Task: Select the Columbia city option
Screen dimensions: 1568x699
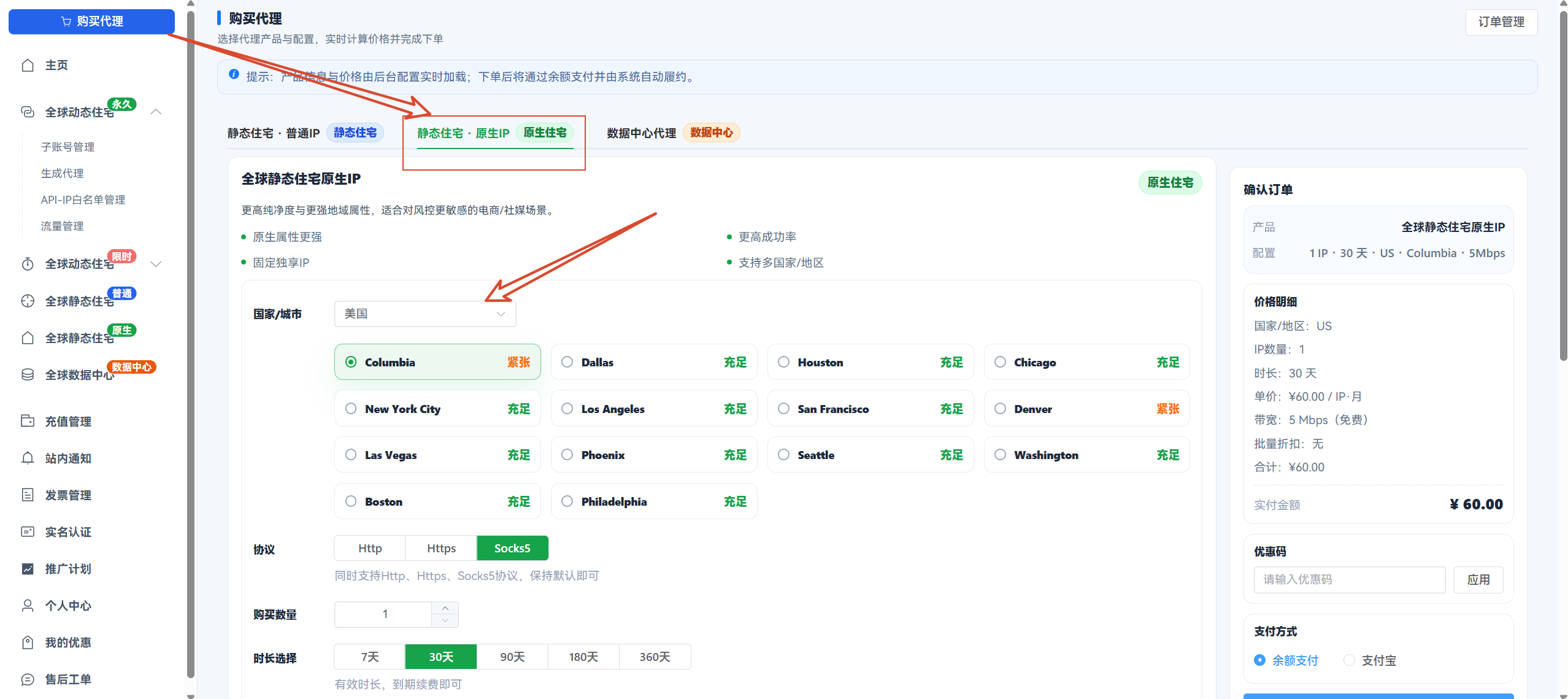Action: point(437,362)
